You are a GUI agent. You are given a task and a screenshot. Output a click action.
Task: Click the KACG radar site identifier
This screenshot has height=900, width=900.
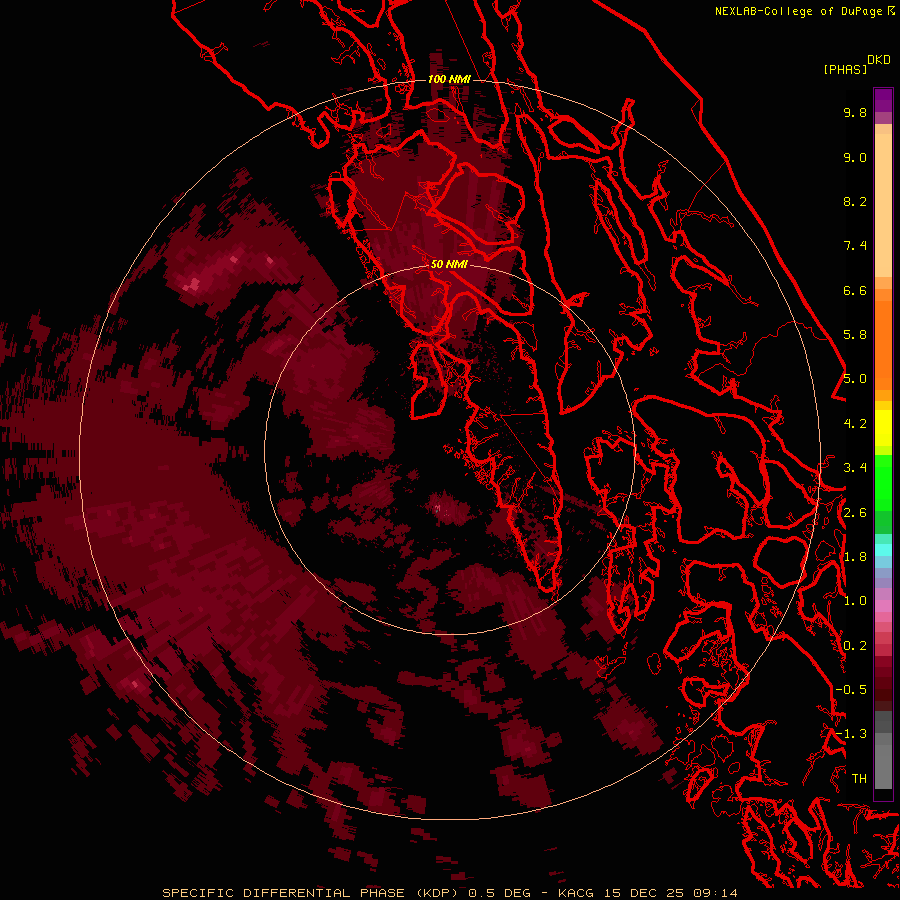(577, 893)
